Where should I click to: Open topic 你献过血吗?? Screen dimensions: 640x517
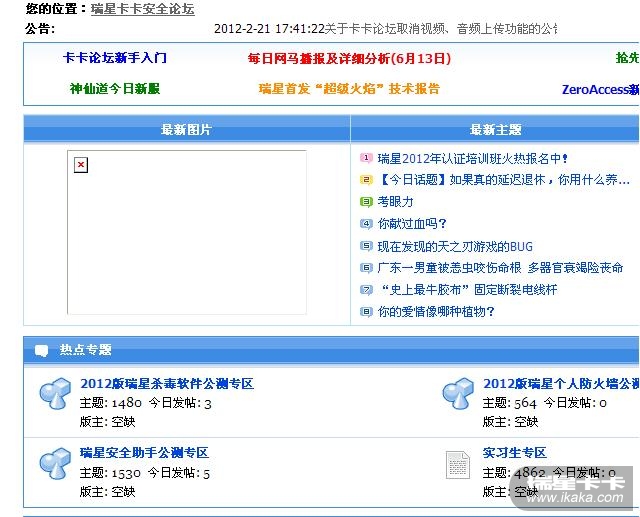(x=412, y=224)
